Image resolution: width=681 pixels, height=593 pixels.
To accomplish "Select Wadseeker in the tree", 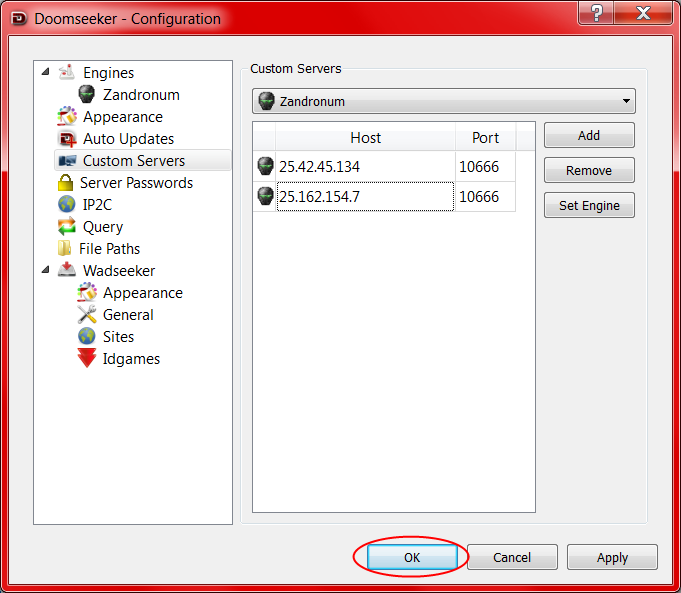I will 119,271.
